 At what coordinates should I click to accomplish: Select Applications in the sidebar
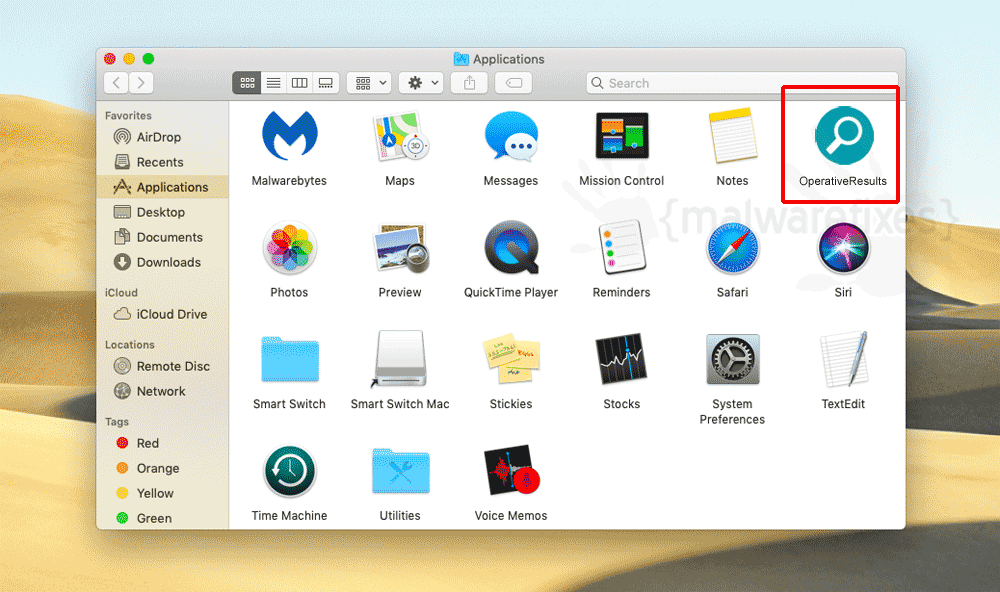(163, 187)
